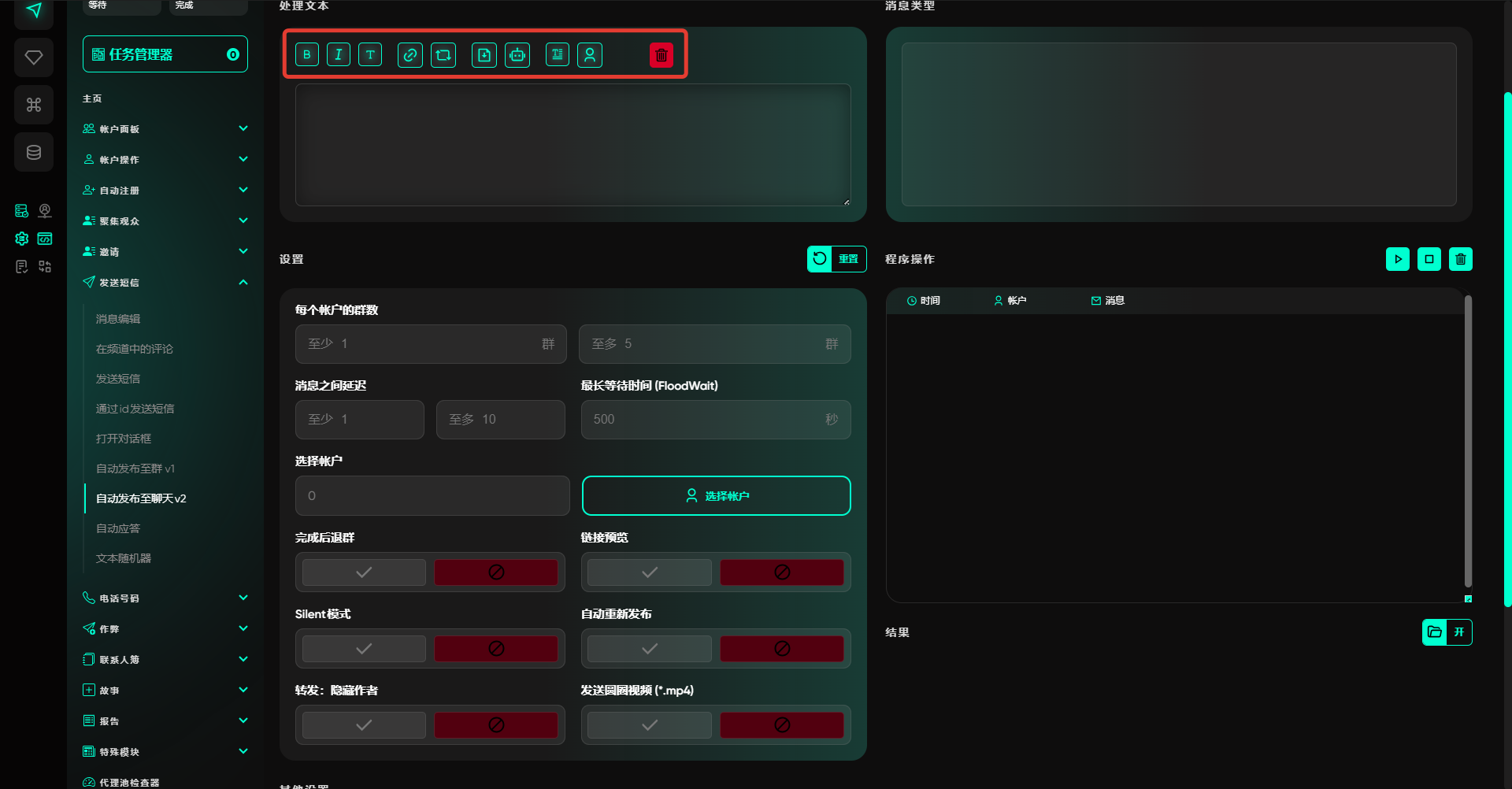
Task: Insert a link with the link icon
Action: pos(409,54)
